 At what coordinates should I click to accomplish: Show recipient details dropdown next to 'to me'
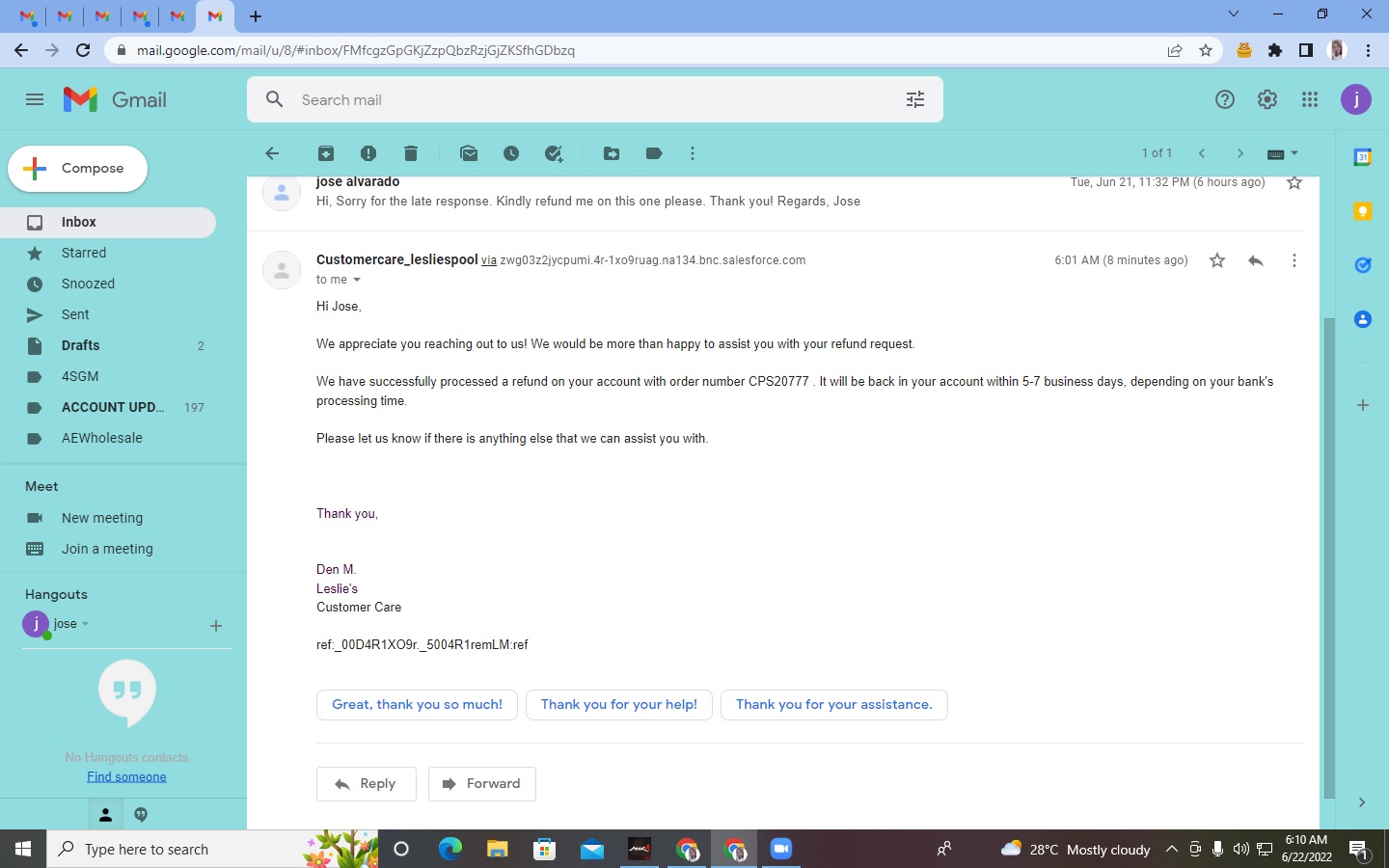pyautogui.click(x=356, y=280)
